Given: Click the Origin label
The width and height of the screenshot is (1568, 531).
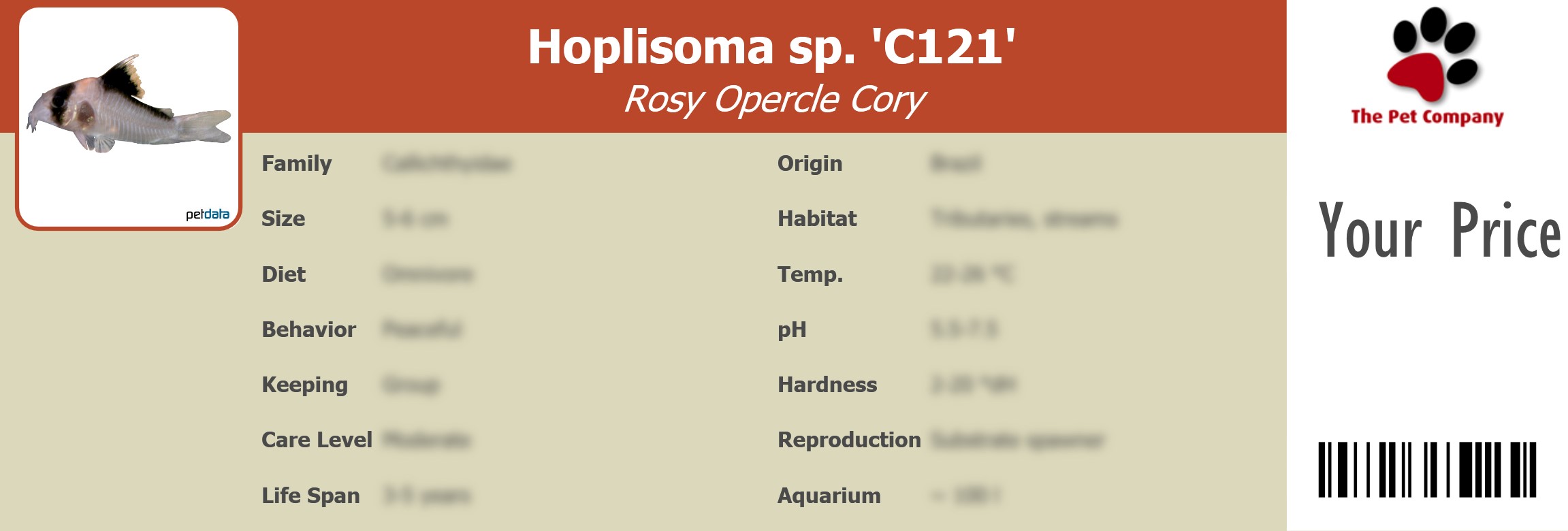Looking at the screenshot, I should [810, 164].
